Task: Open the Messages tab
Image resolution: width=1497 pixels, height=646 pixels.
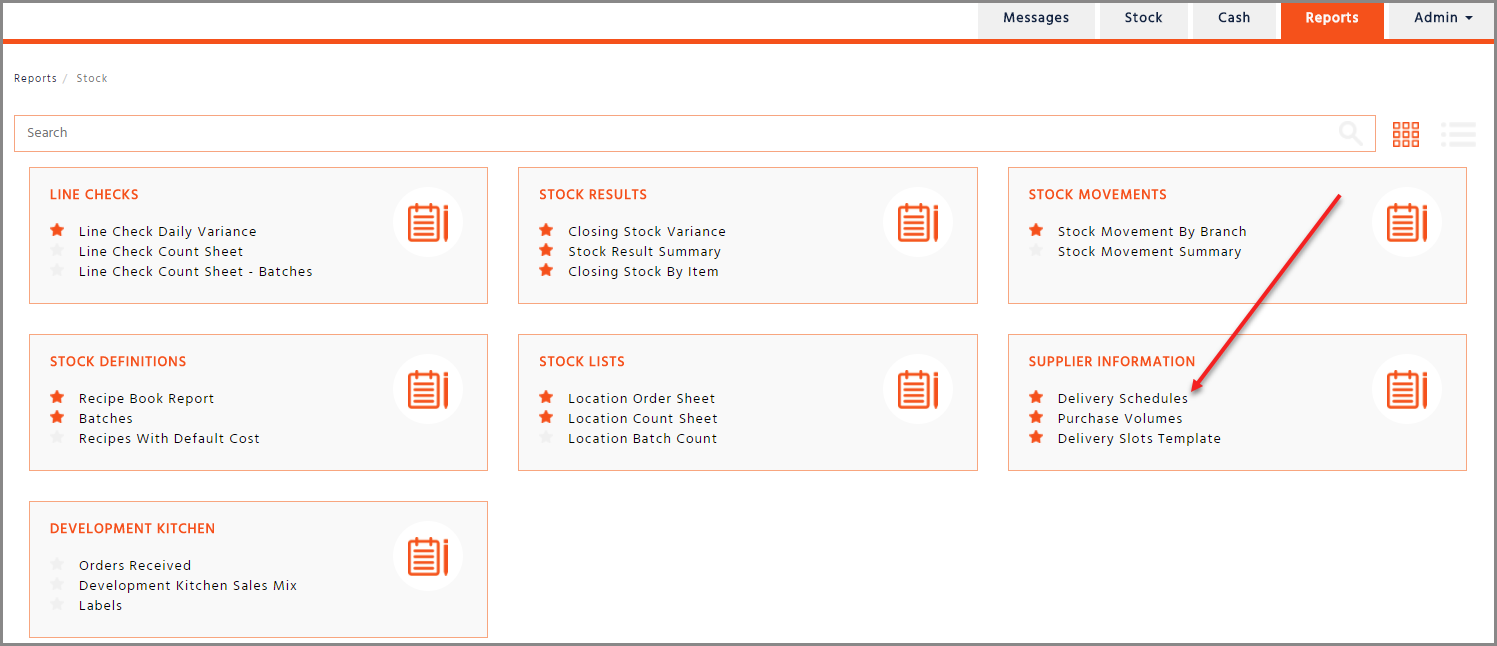Action: click(x=1036, y=18)
